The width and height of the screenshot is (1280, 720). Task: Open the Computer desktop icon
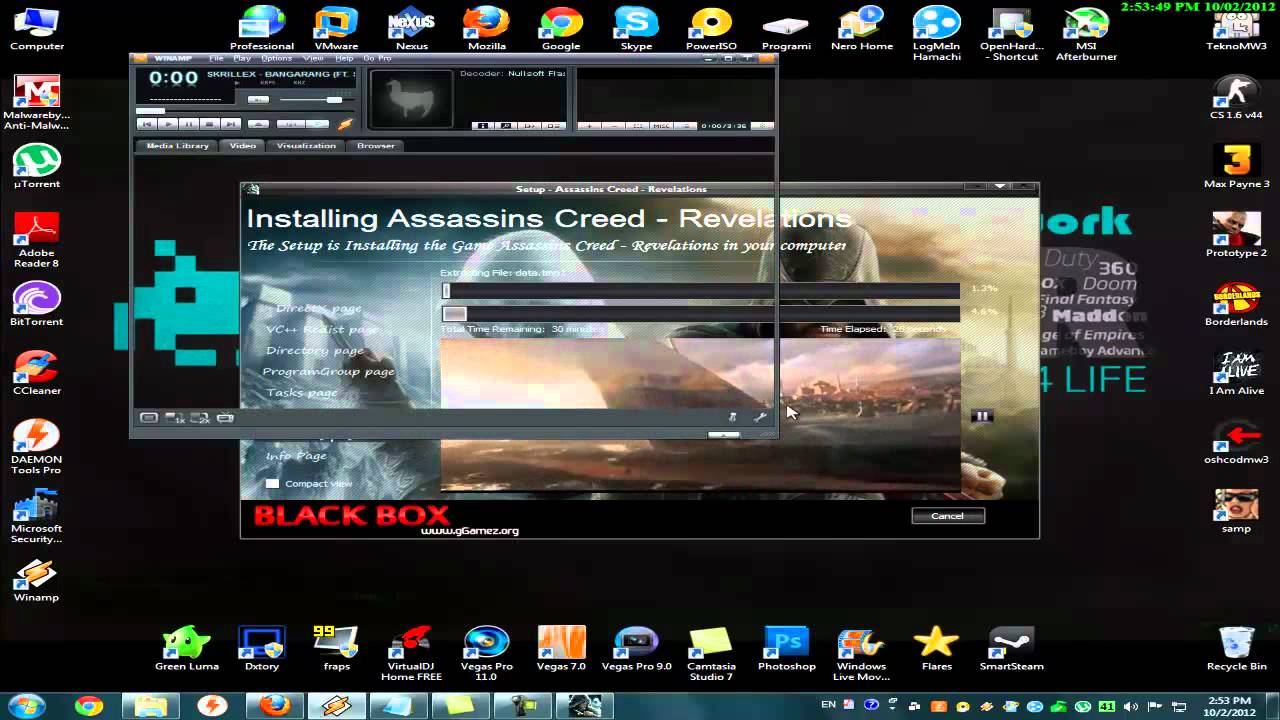37,28
